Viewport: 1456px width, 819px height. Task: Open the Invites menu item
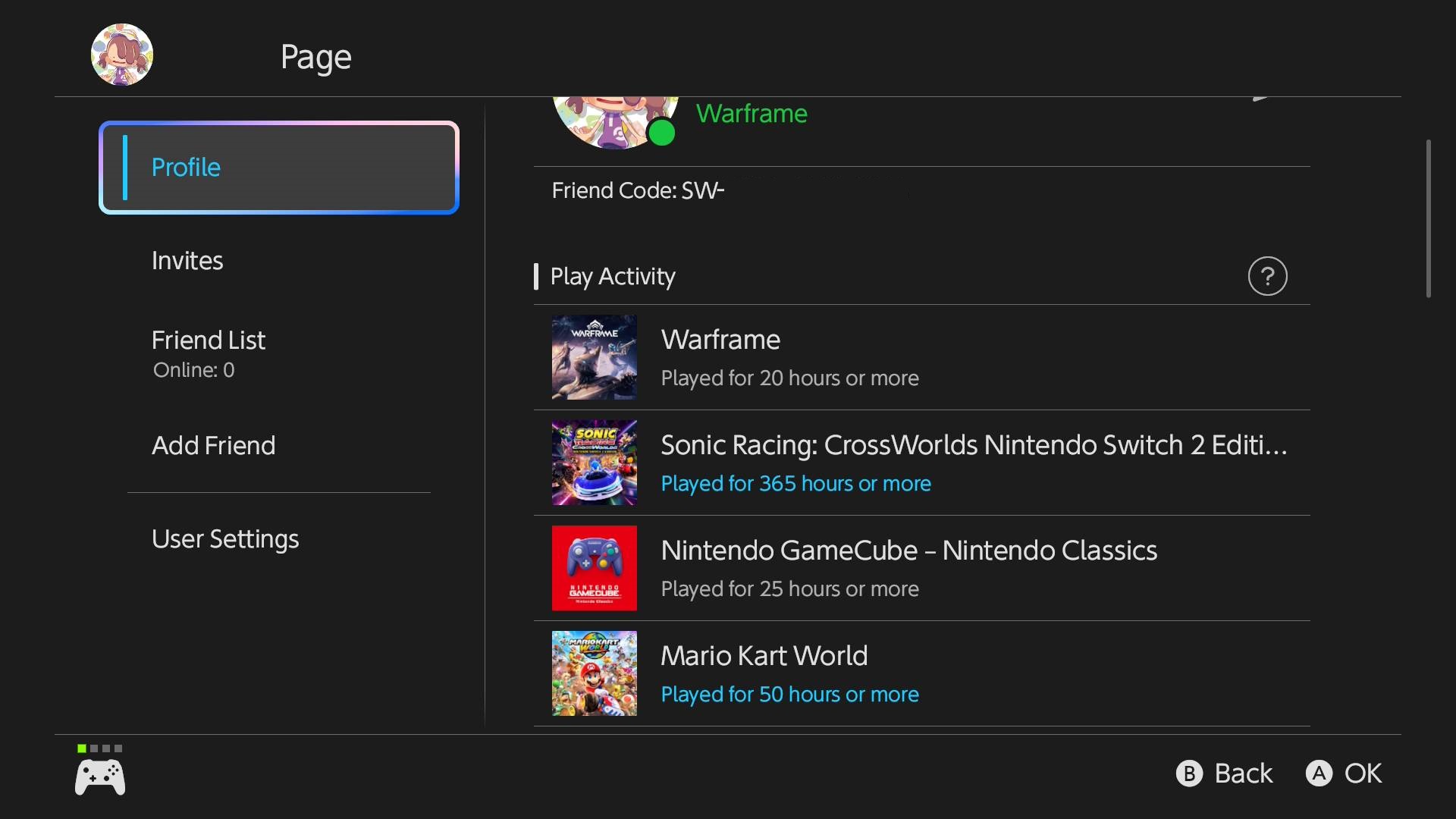pyautogui.click(x=187, y=261)
